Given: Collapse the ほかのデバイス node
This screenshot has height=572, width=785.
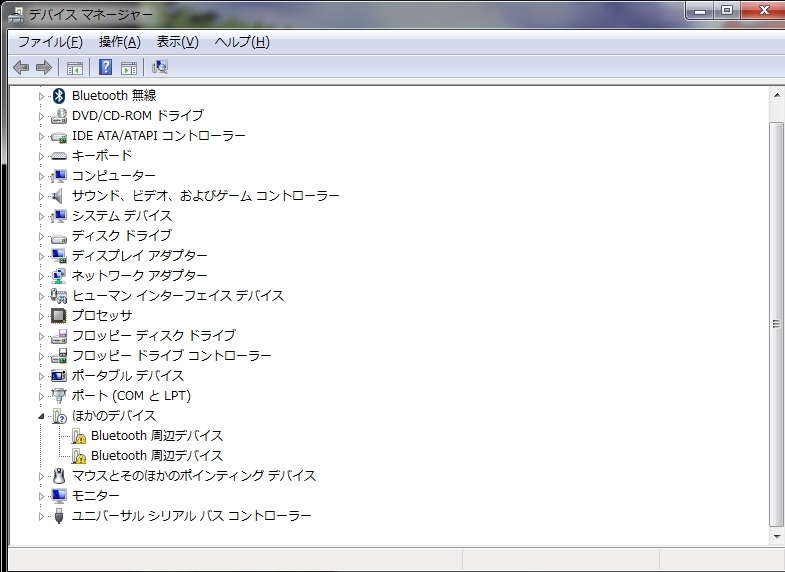Looking at the screenshot, I should click(42, 416).
